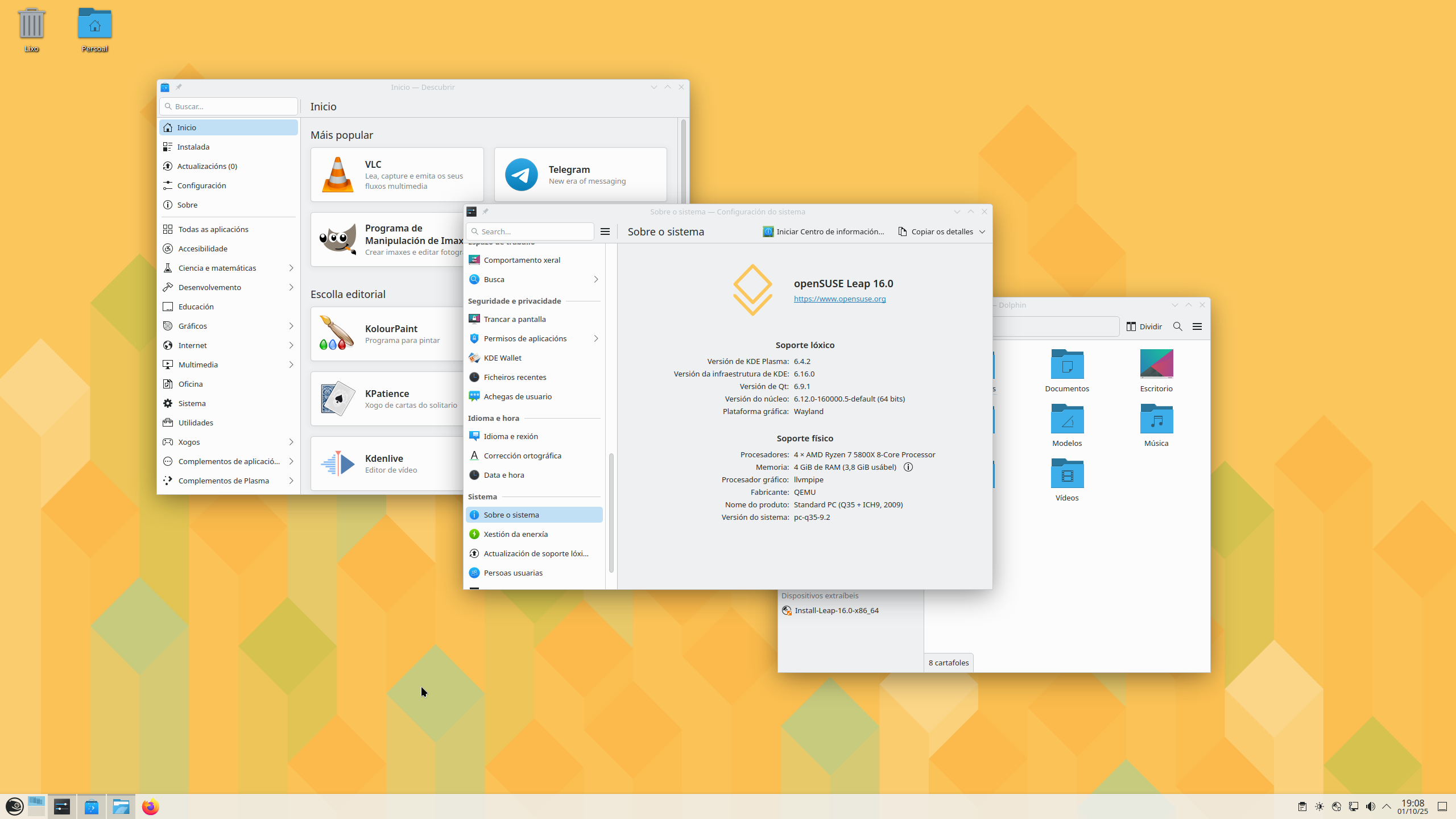Open Dolphin's hamburger menu
Image resolution: width=1456 pixels, height=819 pixels.
coord(1197,326)
